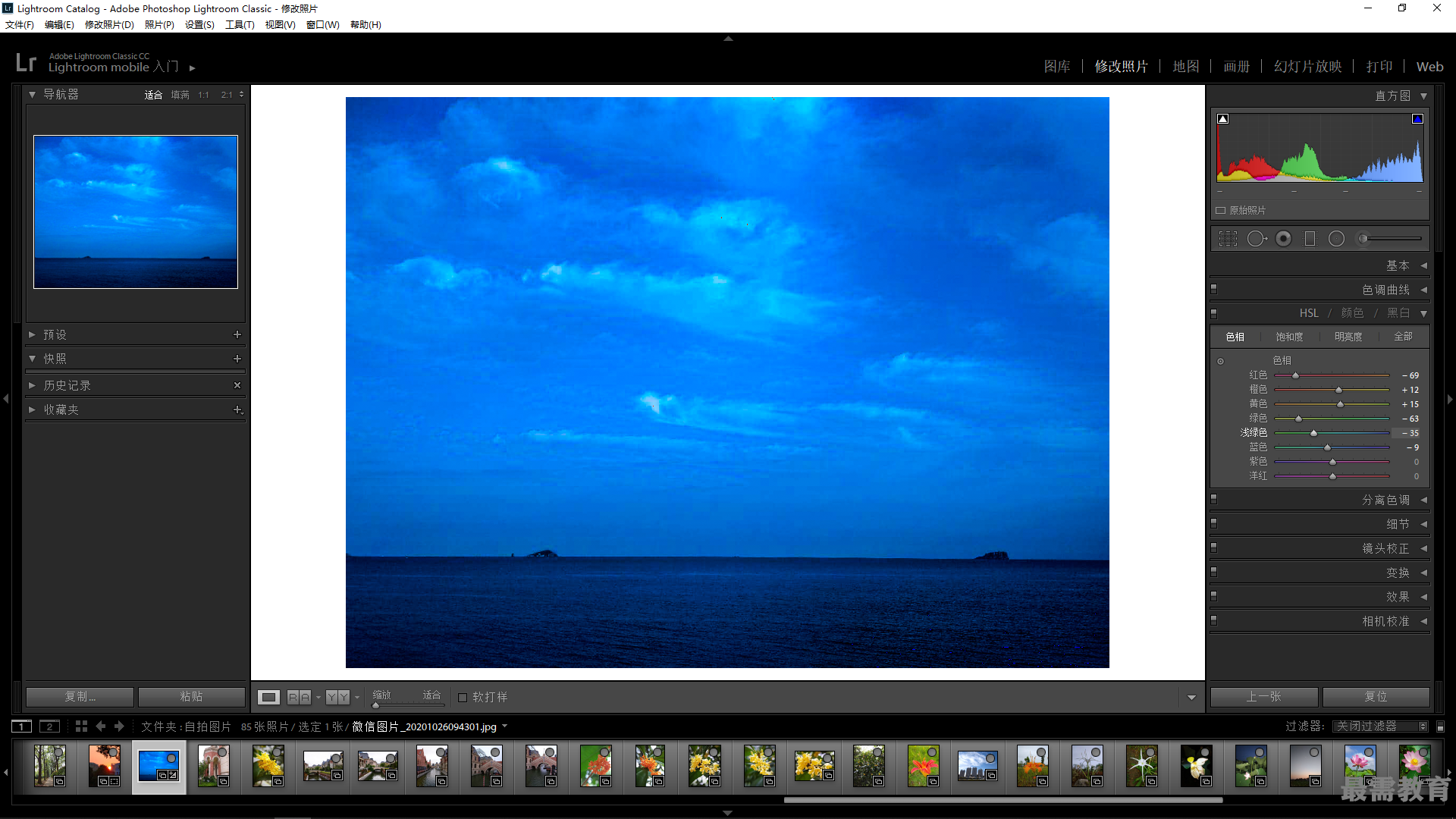Click the navigator preview image
Image resolution: width=1456 pixels, height=819 pixels.
136,212
